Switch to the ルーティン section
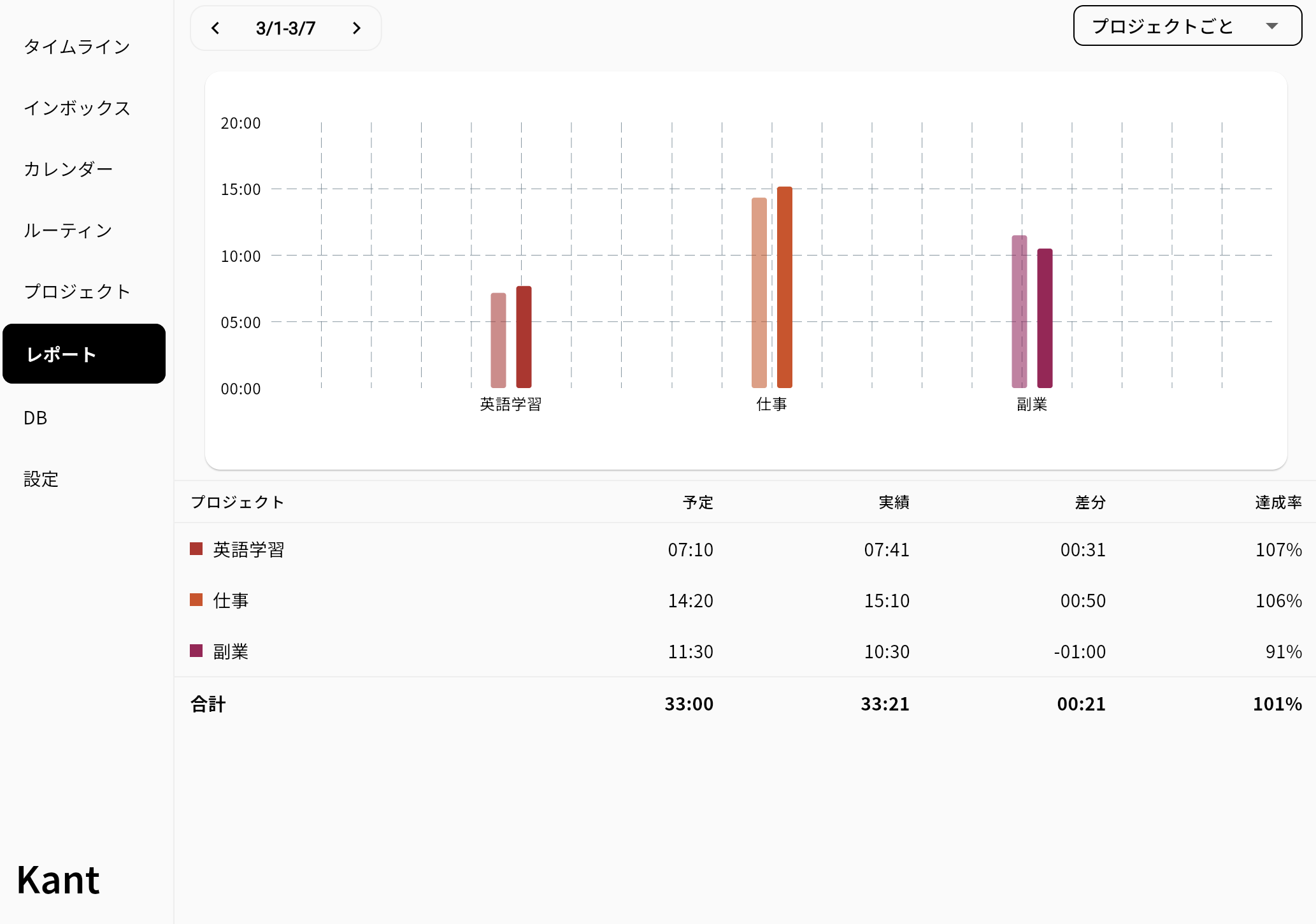This screenshot has height=924, width=1316. (x=68, y=230)
